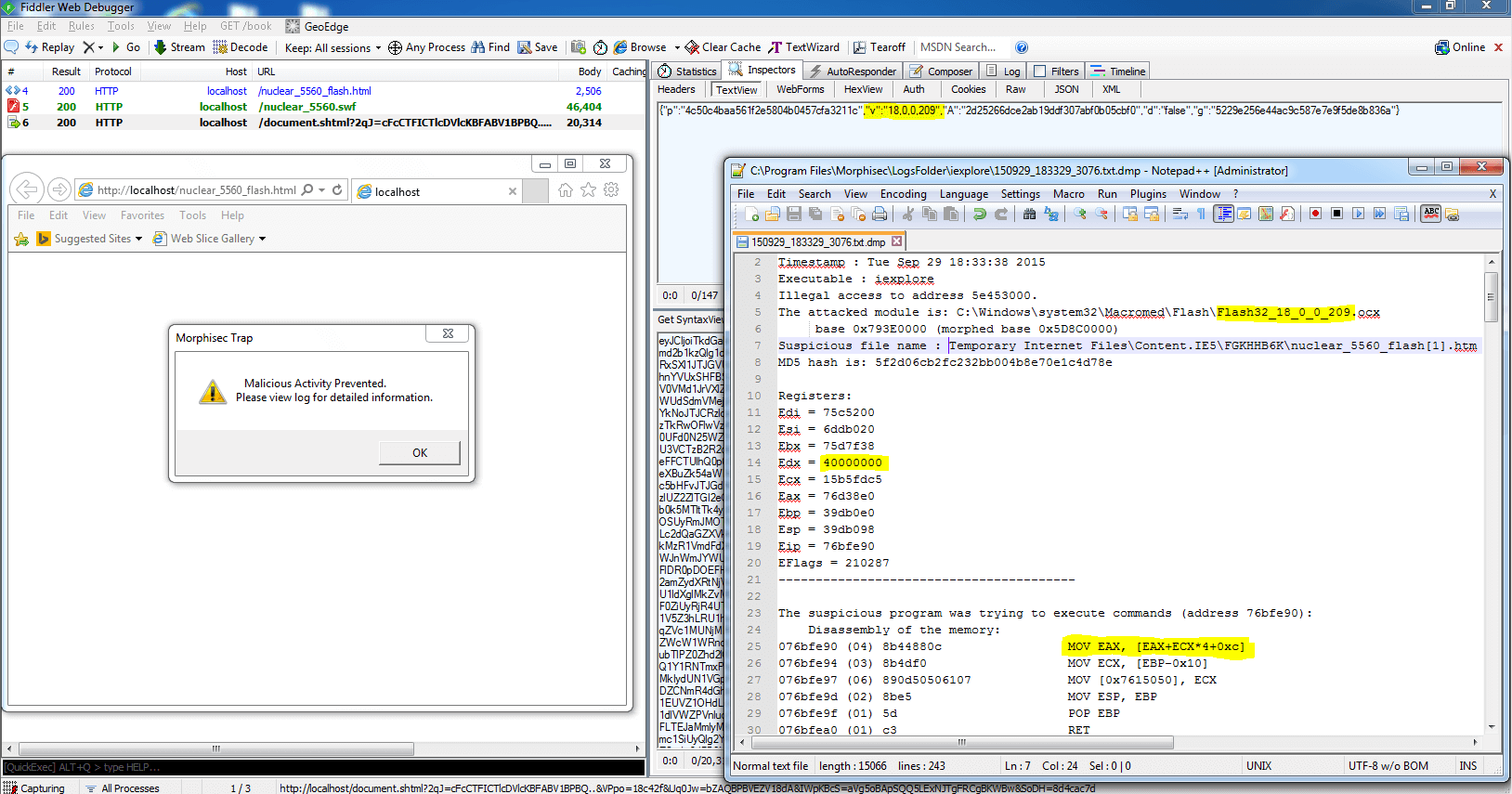Open Notepad++ Plugins menu
This screenshot has height=794, width=1512.
click(1148, 194)
